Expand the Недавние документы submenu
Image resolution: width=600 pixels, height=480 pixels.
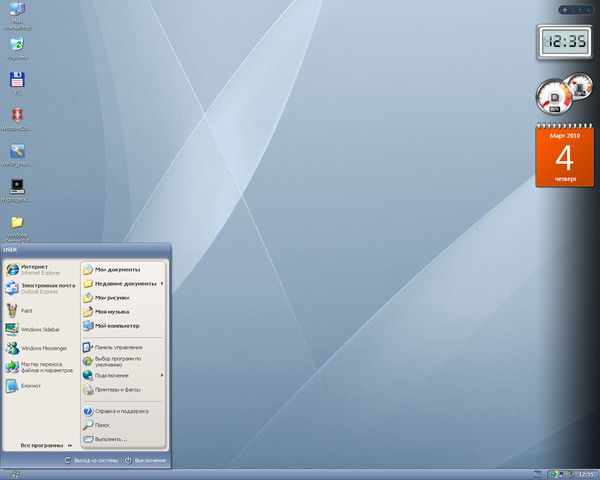point(125,283)
